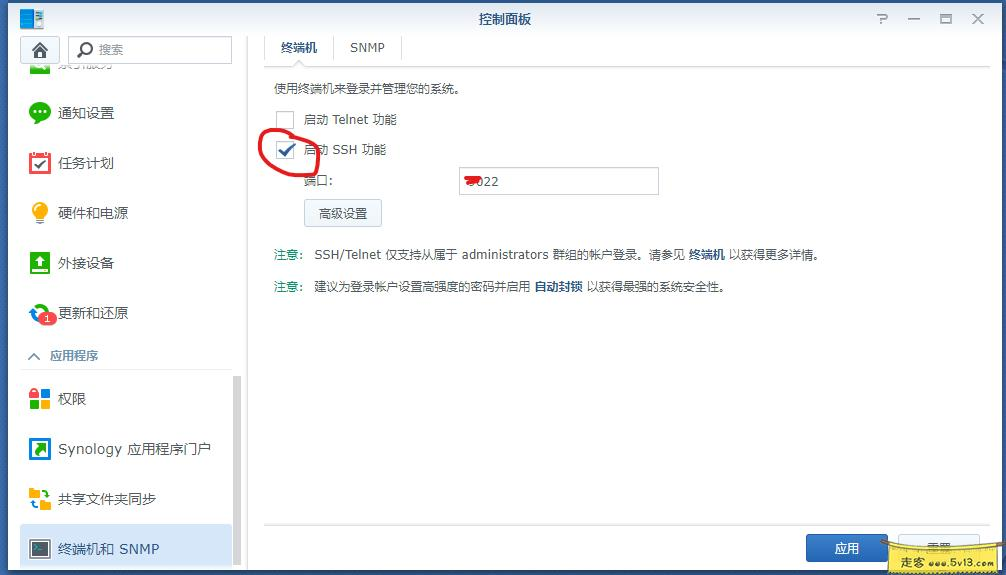Screen dimensions: 1006x575
Task: Open the 权限 colored squares icon
Action: [40, 399]
